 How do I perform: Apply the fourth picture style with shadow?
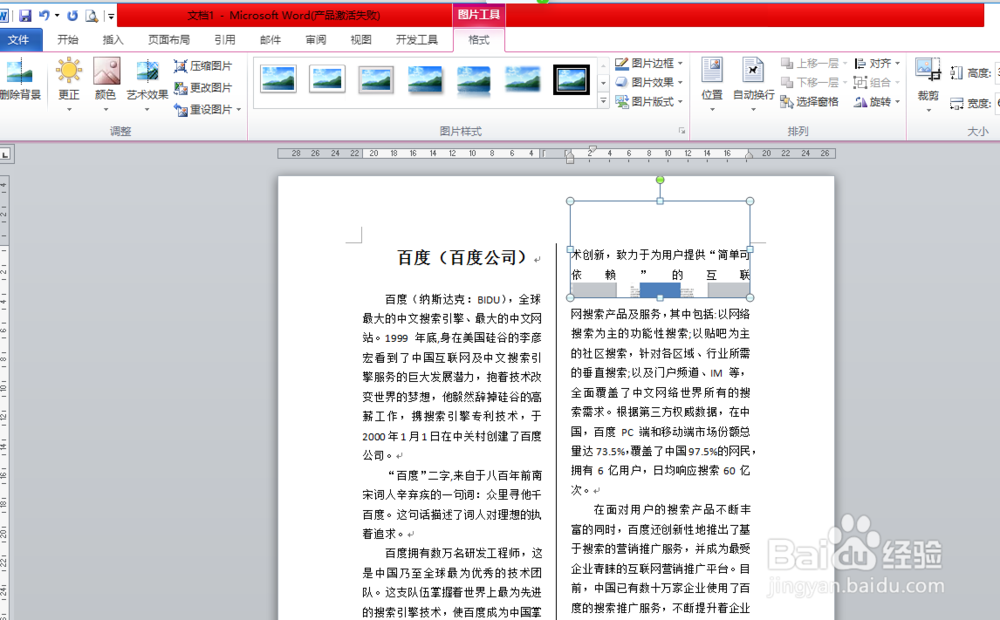pyautogui.click(x=425, y=80)
